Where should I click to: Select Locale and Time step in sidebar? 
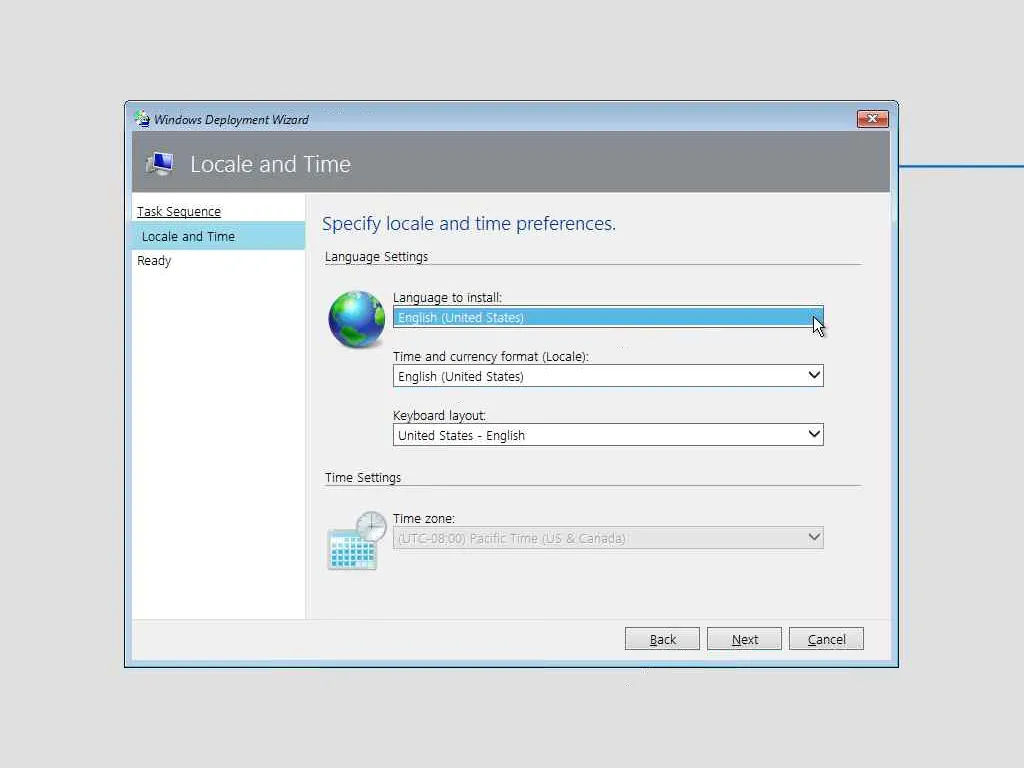(219, 236)
